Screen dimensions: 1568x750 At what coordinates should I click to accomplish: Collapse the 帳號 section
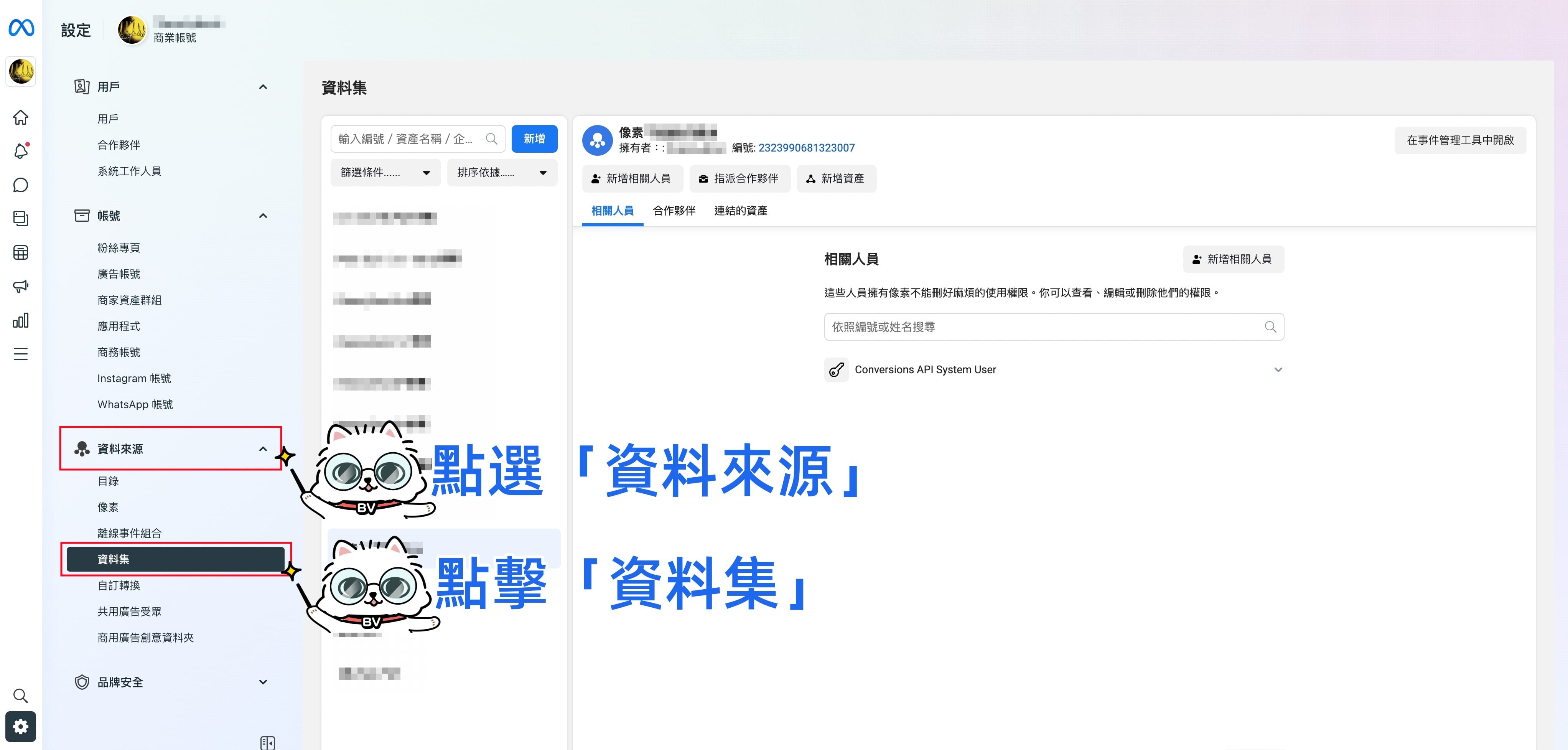[263, 216]
